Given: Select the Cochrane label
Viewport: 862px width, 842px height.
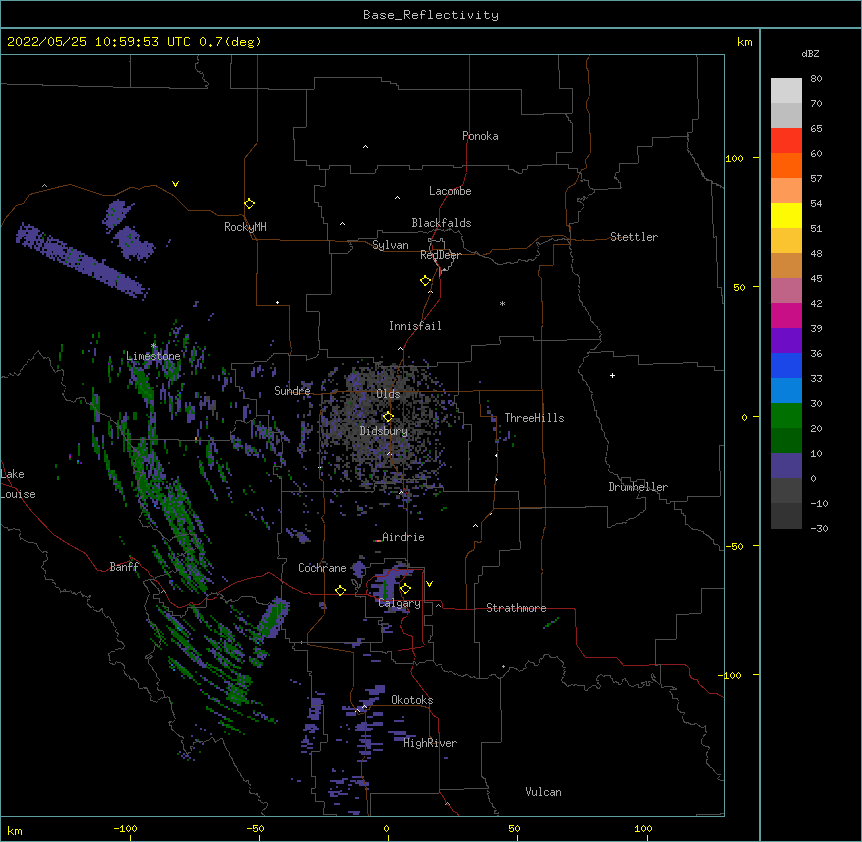Looking at the screenshot, I should 322,568.
